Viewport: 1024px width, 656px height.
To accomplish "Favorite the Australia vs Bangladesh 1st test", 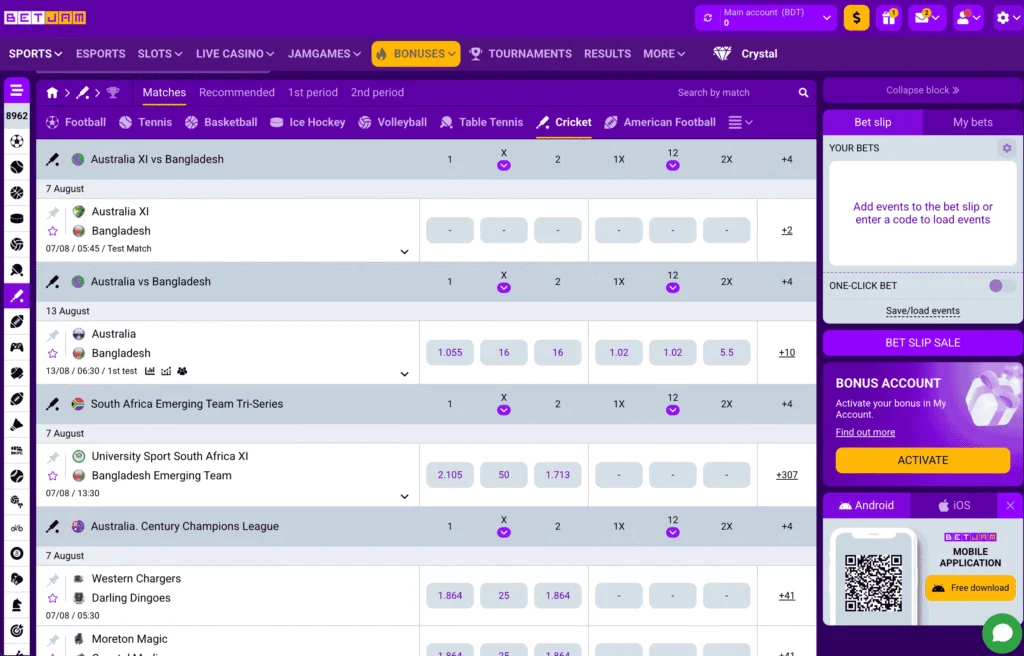I will tap(53, 353).
